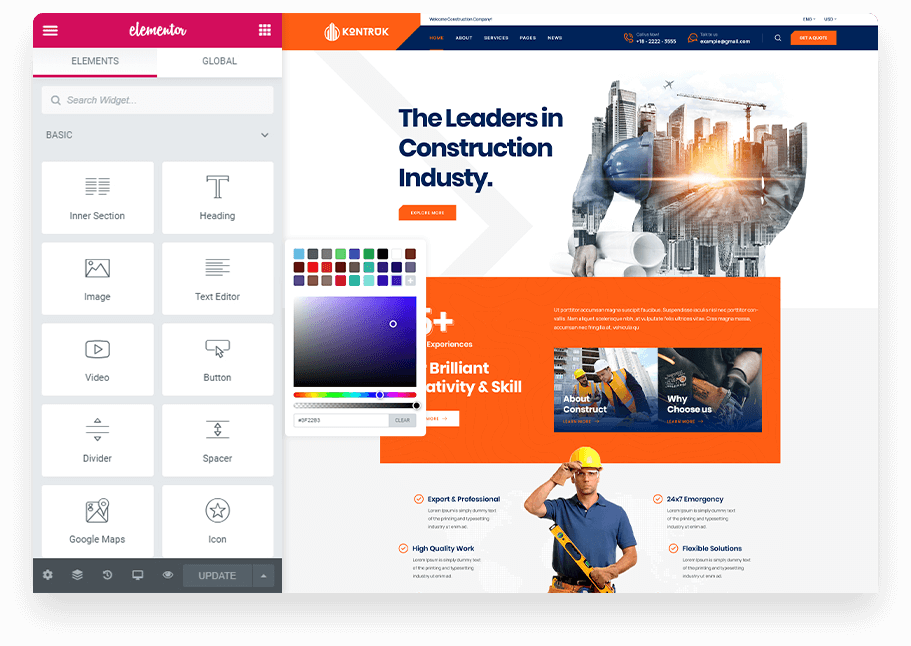Open the revision history icon
The width and height of the screenshot is (911, 646).
(x=107, y=575)
